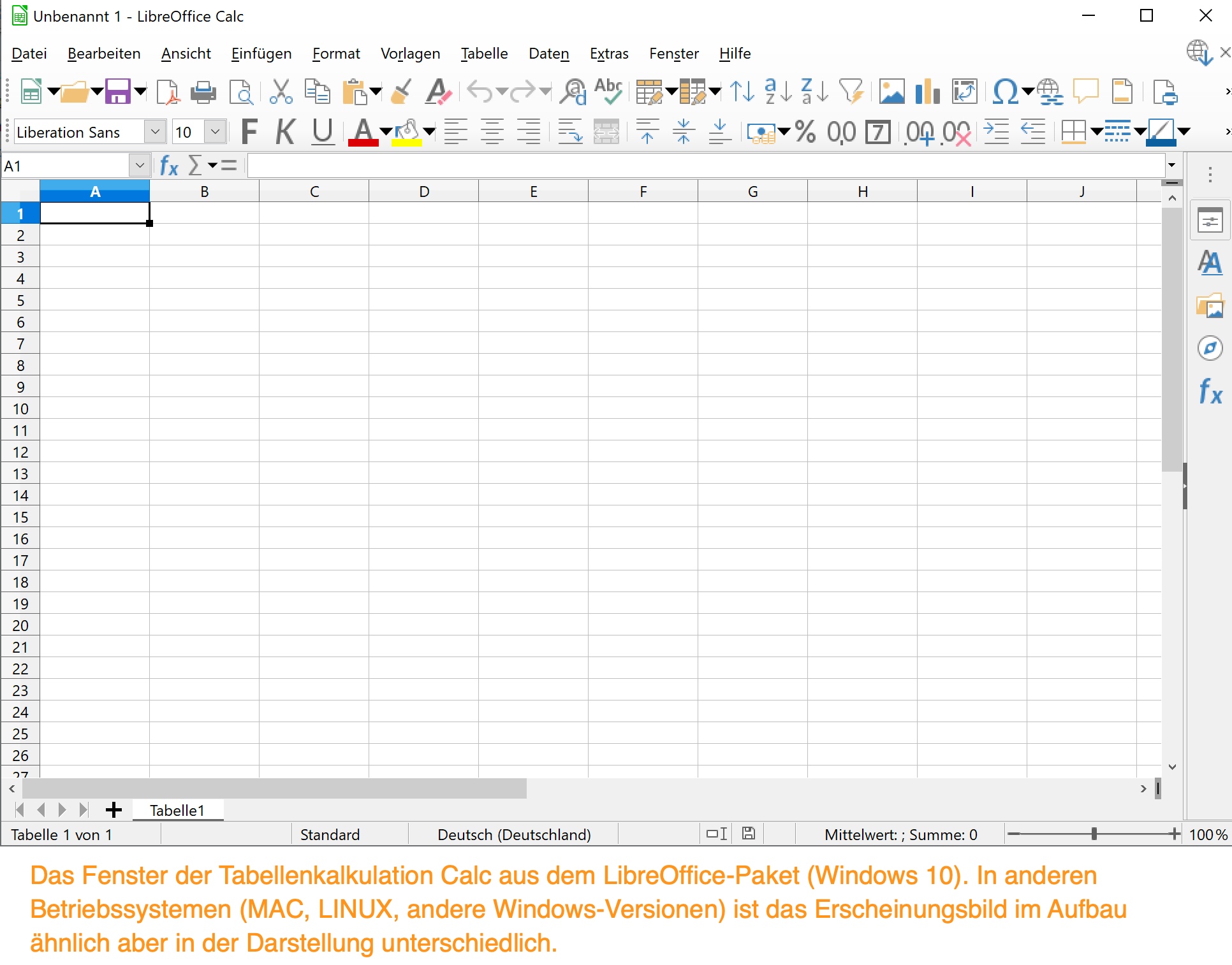
Task: Toggle bold formatting F
Action: (x=249, y=132)
